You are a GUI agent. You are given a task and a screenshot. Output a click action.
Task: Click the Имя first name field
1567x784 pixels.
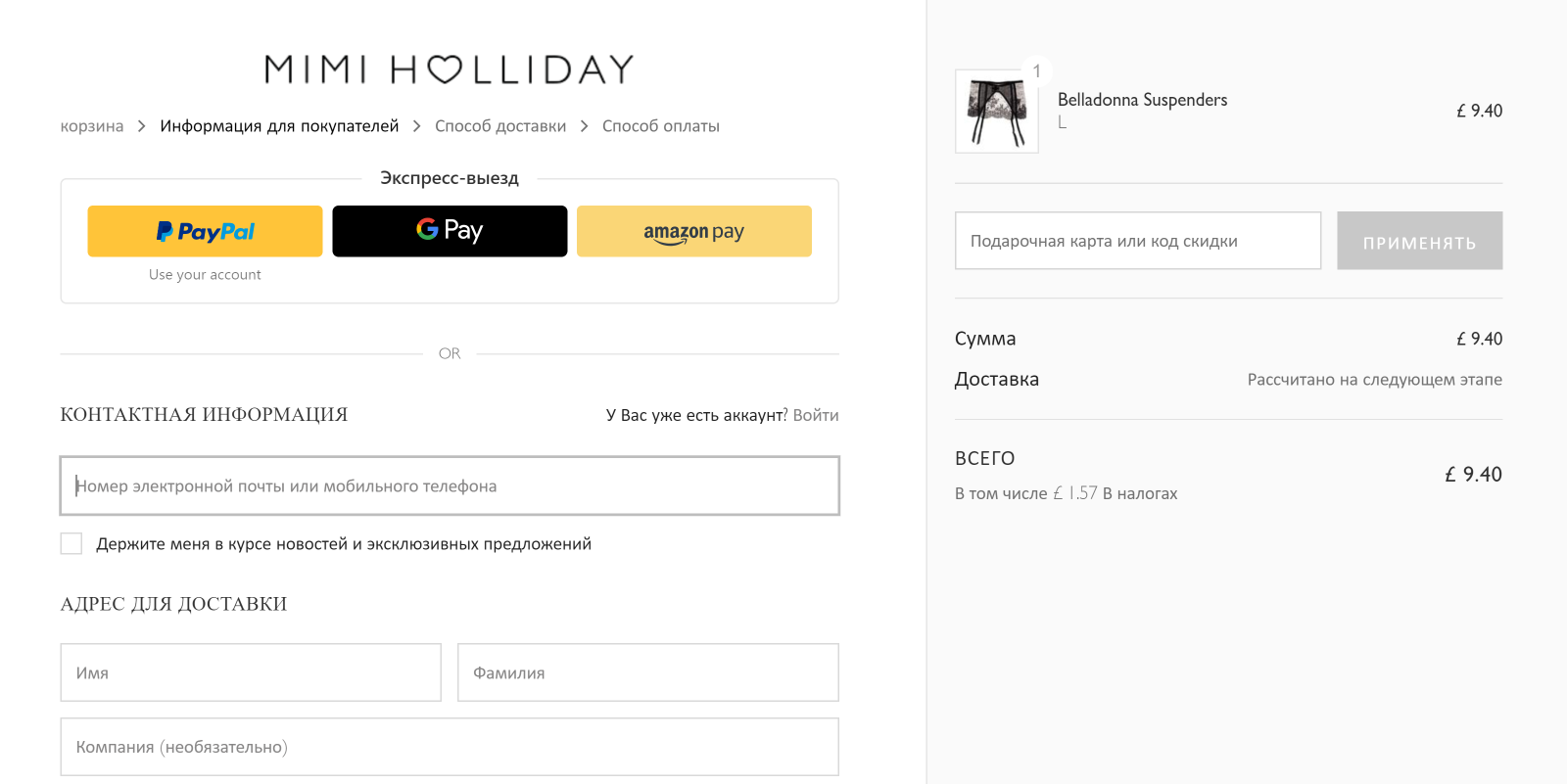coord(251,672)
